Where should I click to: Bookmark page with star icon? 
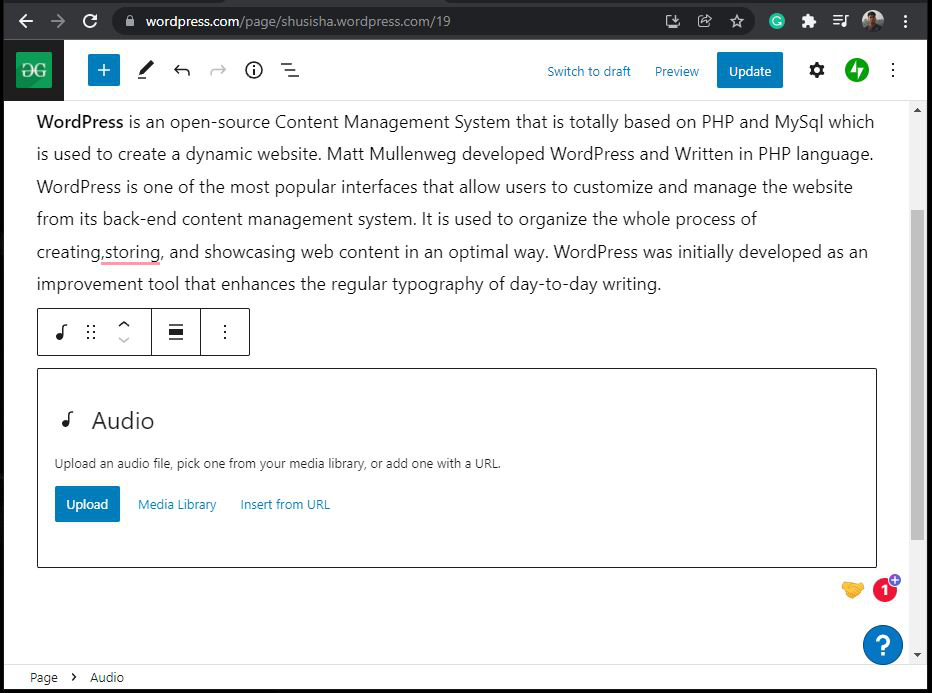tap(737, 21)
